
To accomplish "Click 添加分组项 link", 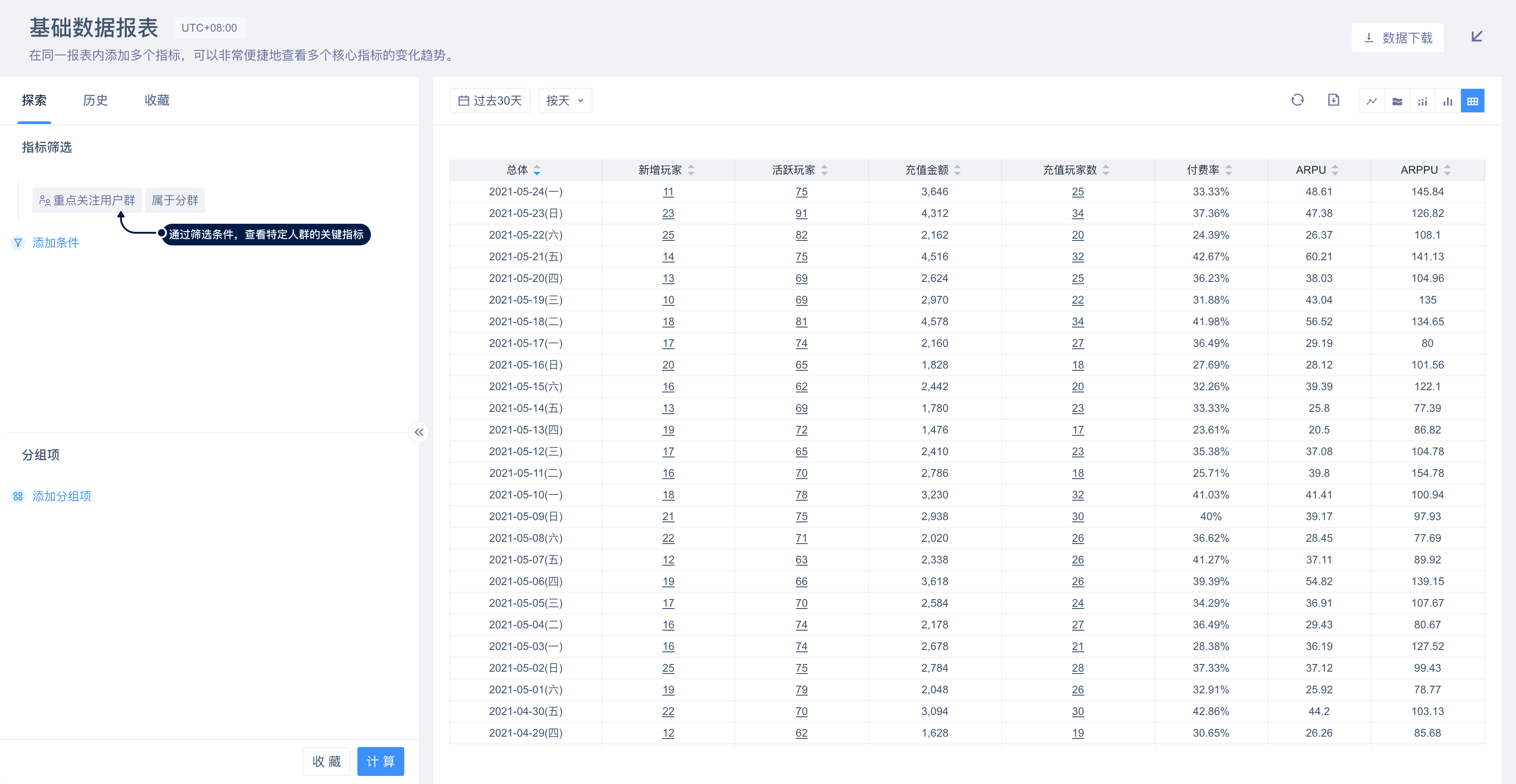I will point(61,496).
